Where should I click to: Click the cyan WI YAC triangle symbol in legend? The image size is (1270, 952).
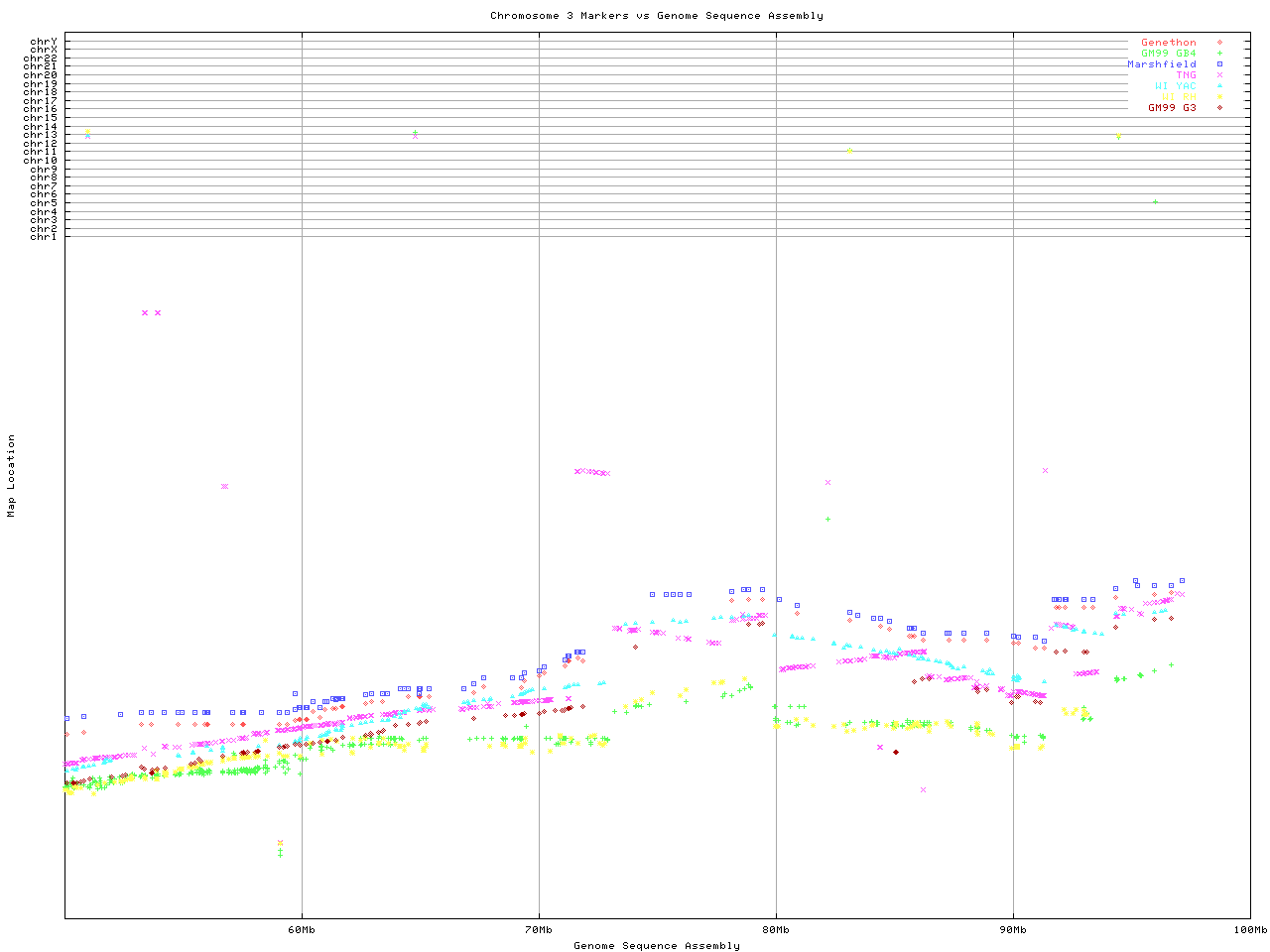tap(1219, 86)
